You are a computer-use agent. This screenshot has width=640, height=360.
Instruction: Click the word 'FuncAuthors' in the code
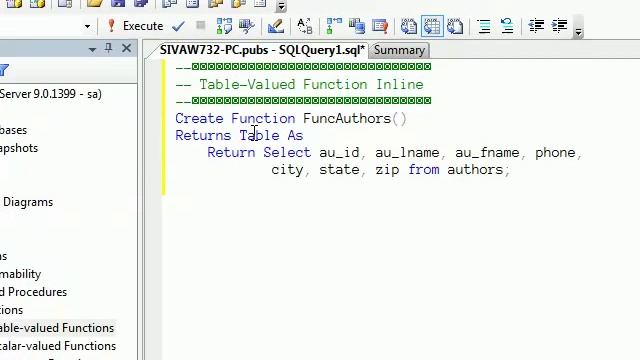[347, 118]
